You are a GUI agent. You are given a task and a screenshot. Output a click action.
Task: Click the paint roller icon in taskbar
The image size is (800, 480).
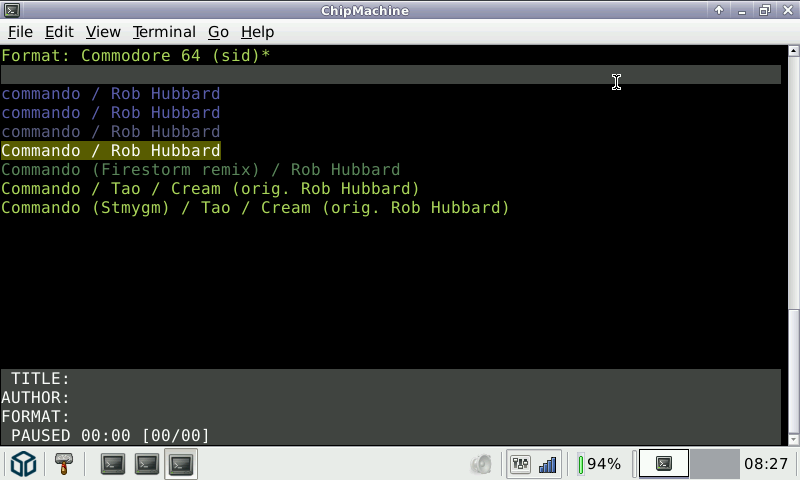64,464
